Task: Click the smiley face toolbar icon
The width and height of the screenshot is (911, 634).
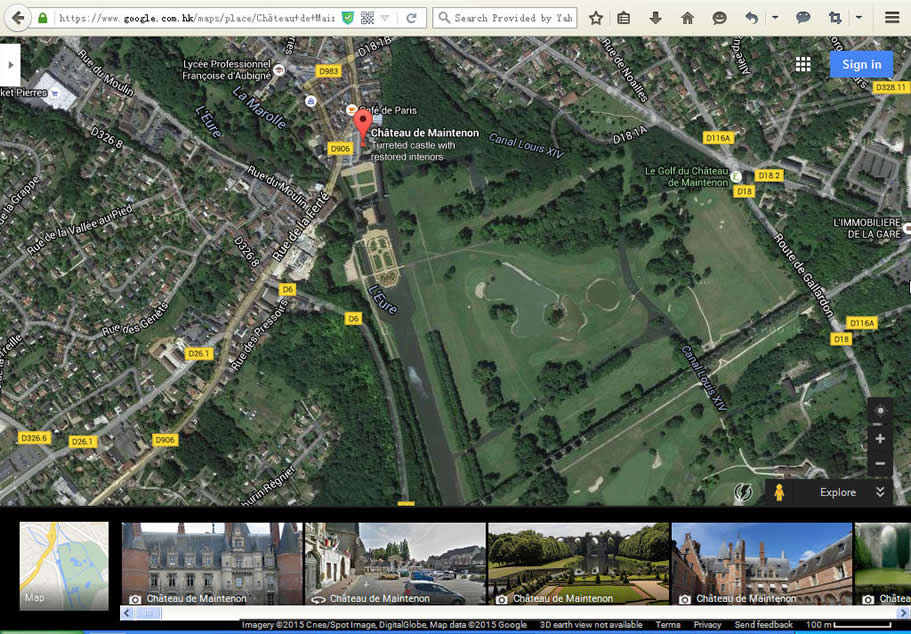Action: click(x=719, y=18)
